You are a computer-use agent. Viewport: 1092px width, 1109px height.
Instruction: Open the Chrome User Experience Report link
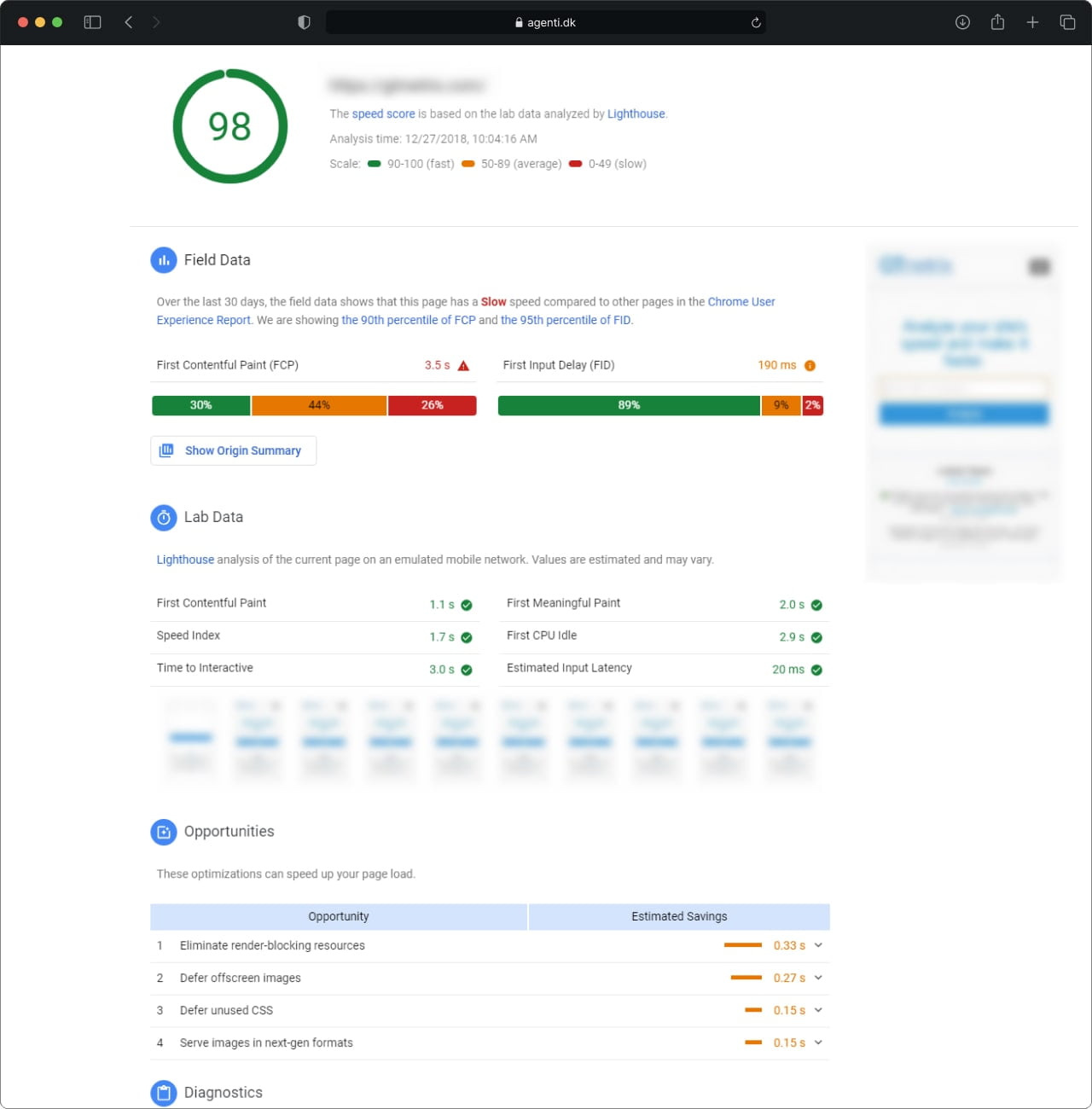tap(741, 302)
